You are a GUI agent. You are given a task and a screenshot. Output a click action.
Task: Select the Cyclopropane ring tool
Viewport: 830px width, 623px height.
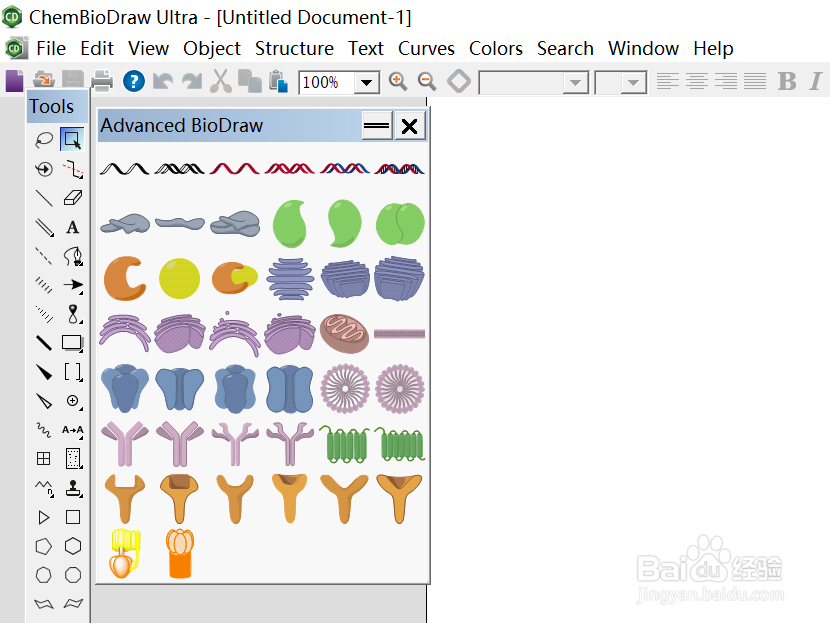pyautogui.click(x=44, y=517)
